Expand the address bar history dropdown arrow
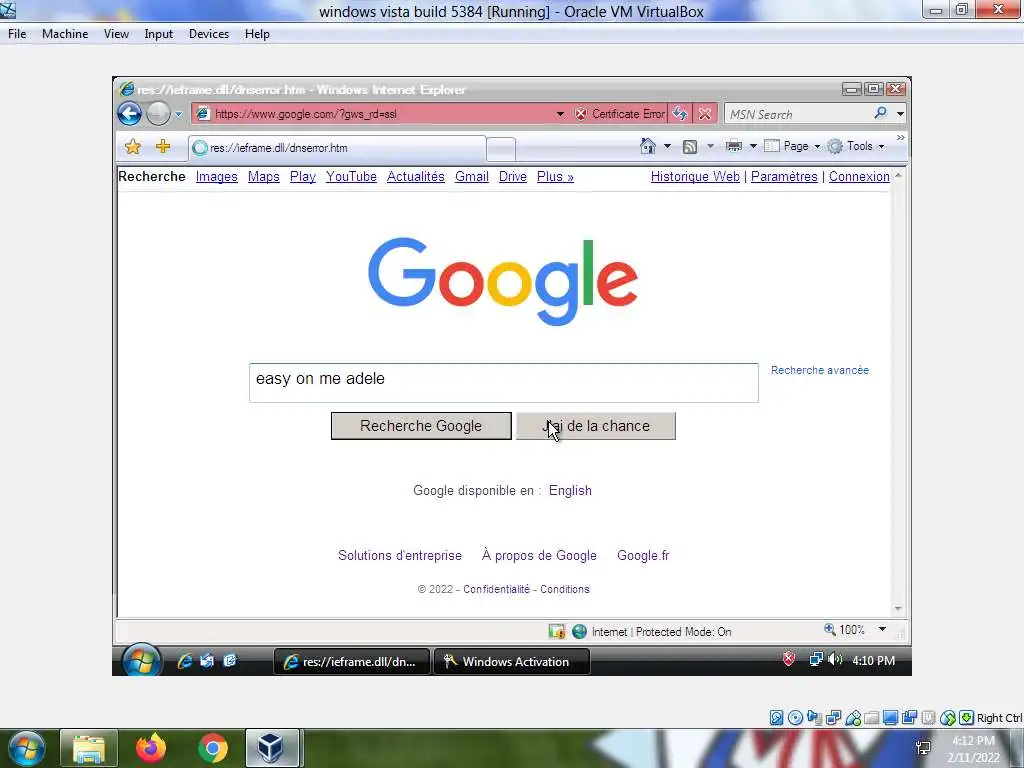 tap(560, 114)
